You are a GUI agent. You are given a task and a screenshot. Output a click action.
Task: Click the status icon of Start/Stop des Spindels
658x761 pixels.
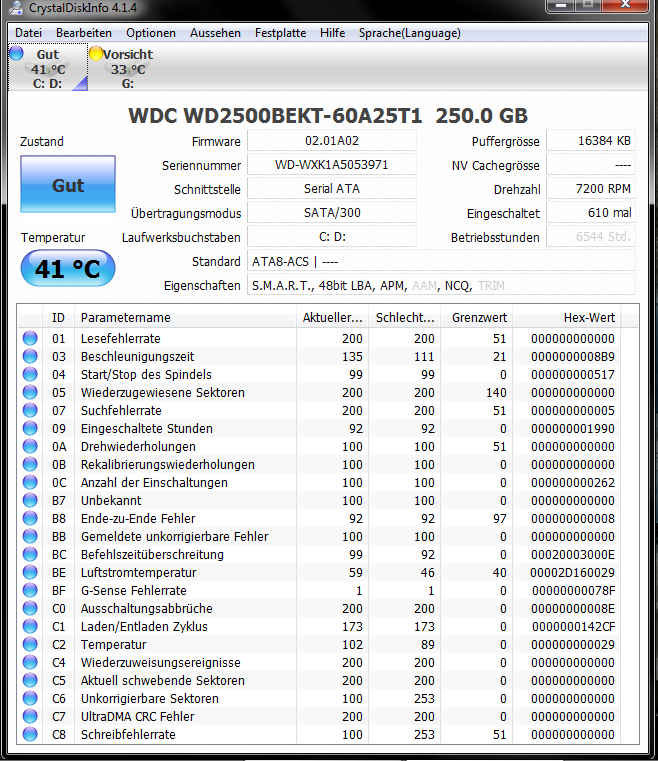coord(30,374)
